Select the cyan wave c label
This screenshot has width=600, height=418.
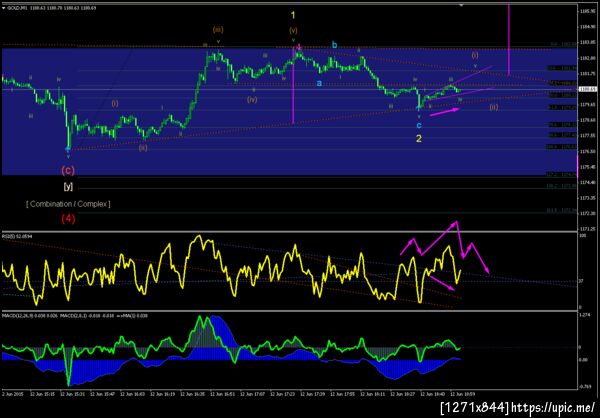pyautogui.click(x=419, y=125)
